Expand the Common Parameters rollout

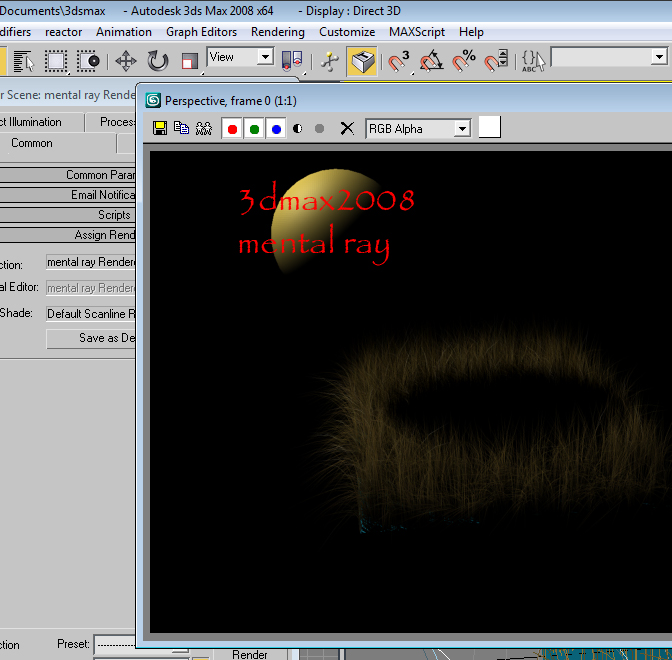[68, 175]
